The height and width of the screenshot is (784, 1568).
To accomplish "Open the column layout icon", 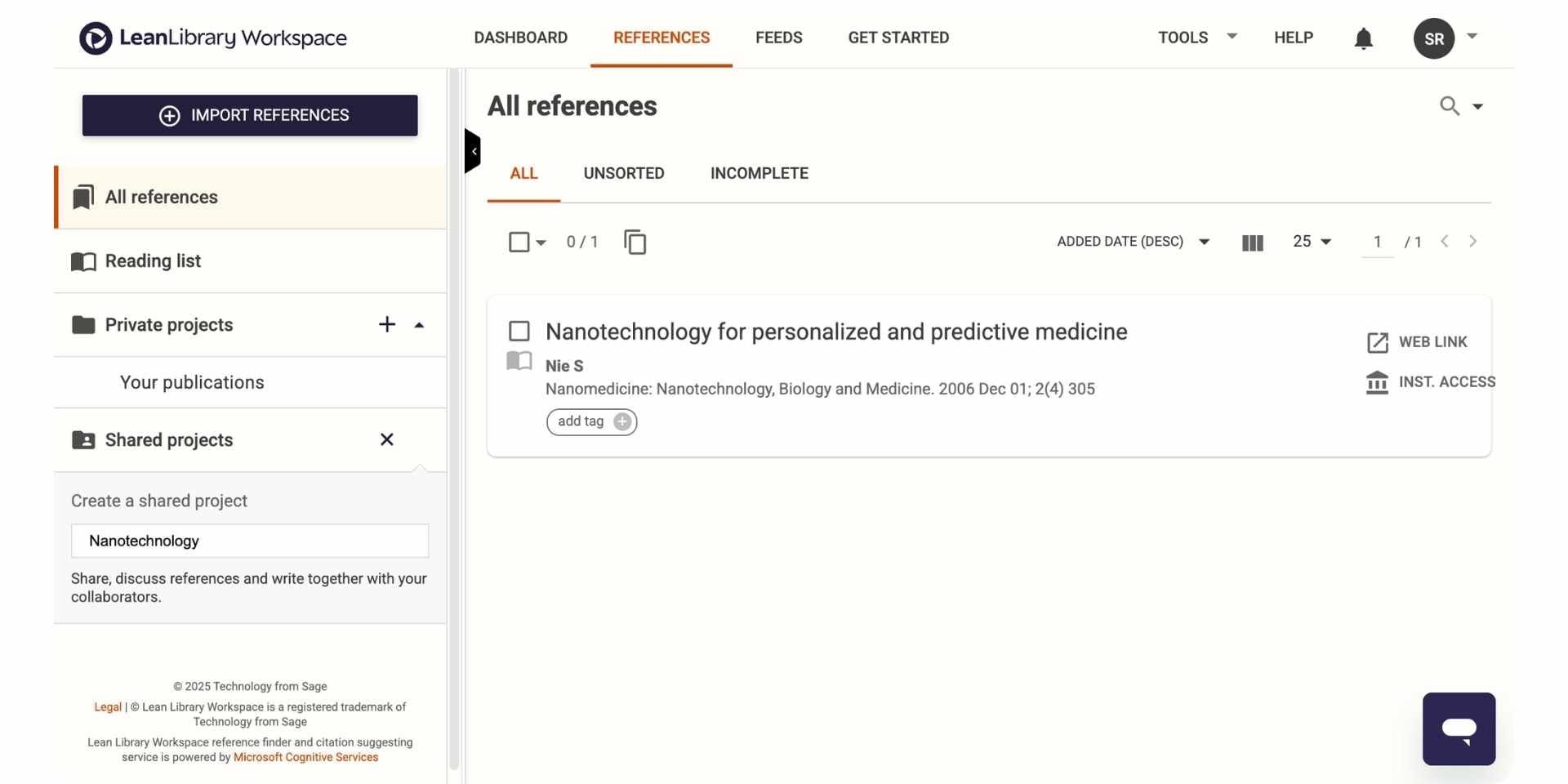I will click(x=1252, y=243).
